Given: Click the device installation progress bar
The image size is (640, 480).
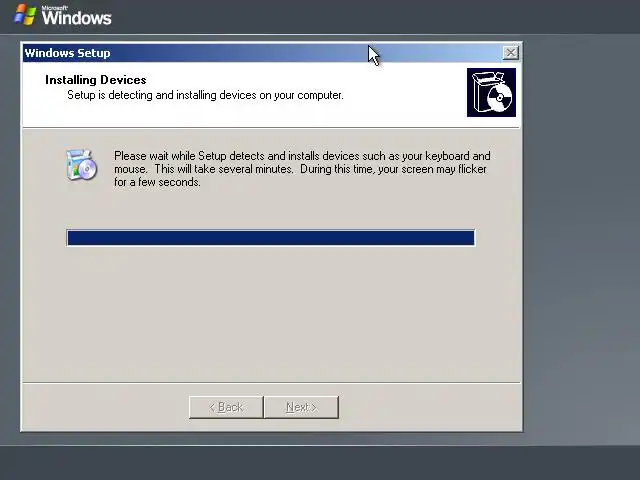Looking at the screenshot, I should point(271,238).
